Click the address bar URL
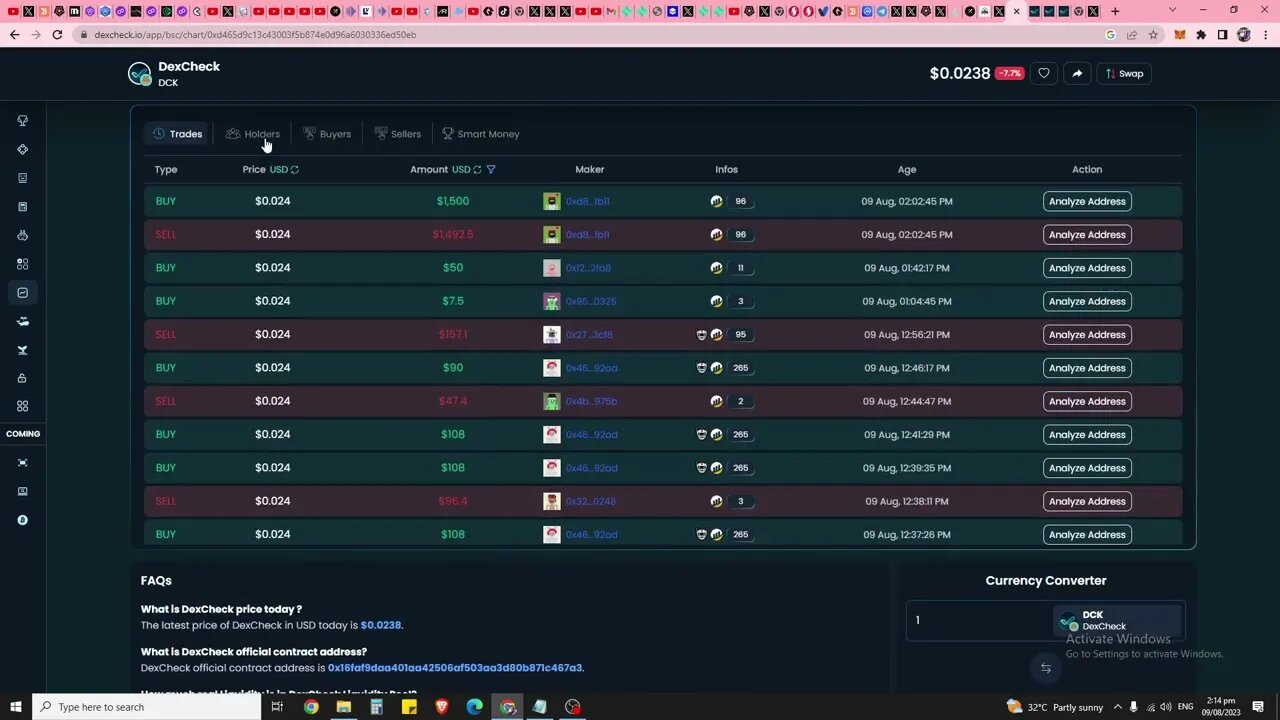Viewport: 1280px width, 720px height. click(255, 34)
